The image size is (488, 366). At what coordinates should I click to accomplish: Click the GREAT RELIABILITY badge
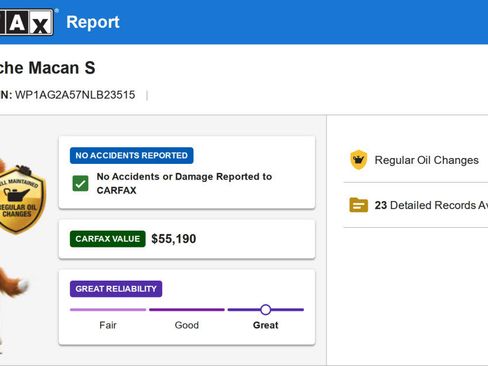click(116, 289)
